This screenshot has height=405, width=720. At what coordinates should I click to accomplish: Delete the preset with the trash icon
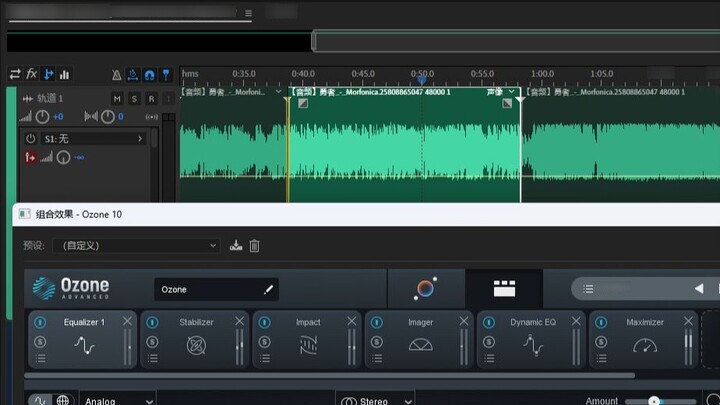pyautogui.click(x=255, y=246)
